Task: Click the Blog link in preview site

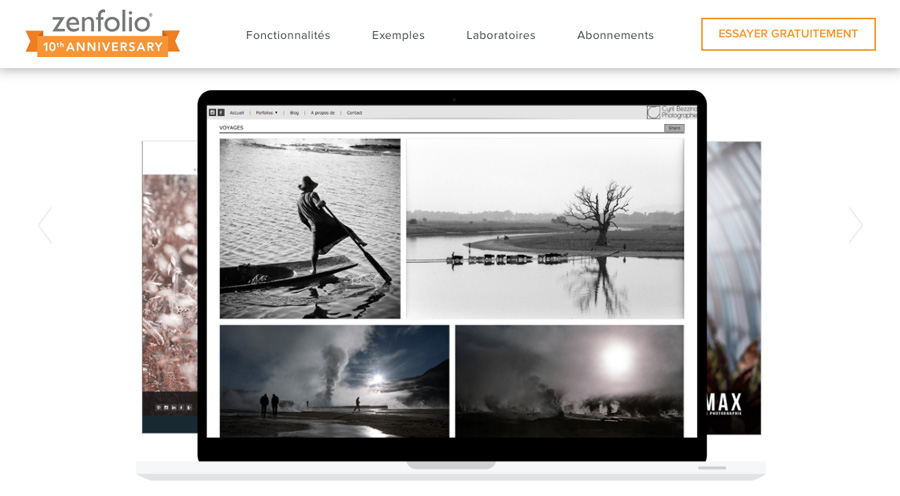Action: (294, 113)
